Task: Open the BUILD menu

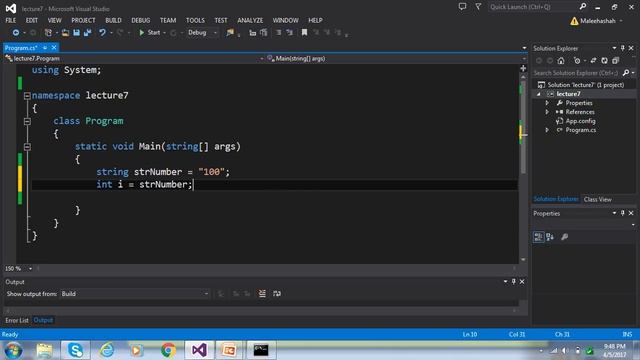Action: 113,20
